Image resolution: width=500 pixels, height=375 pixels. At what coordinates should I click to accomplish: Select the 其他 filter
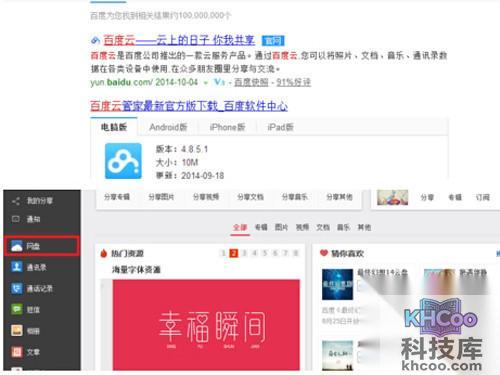pyautogui.click(x=364, y=228)
